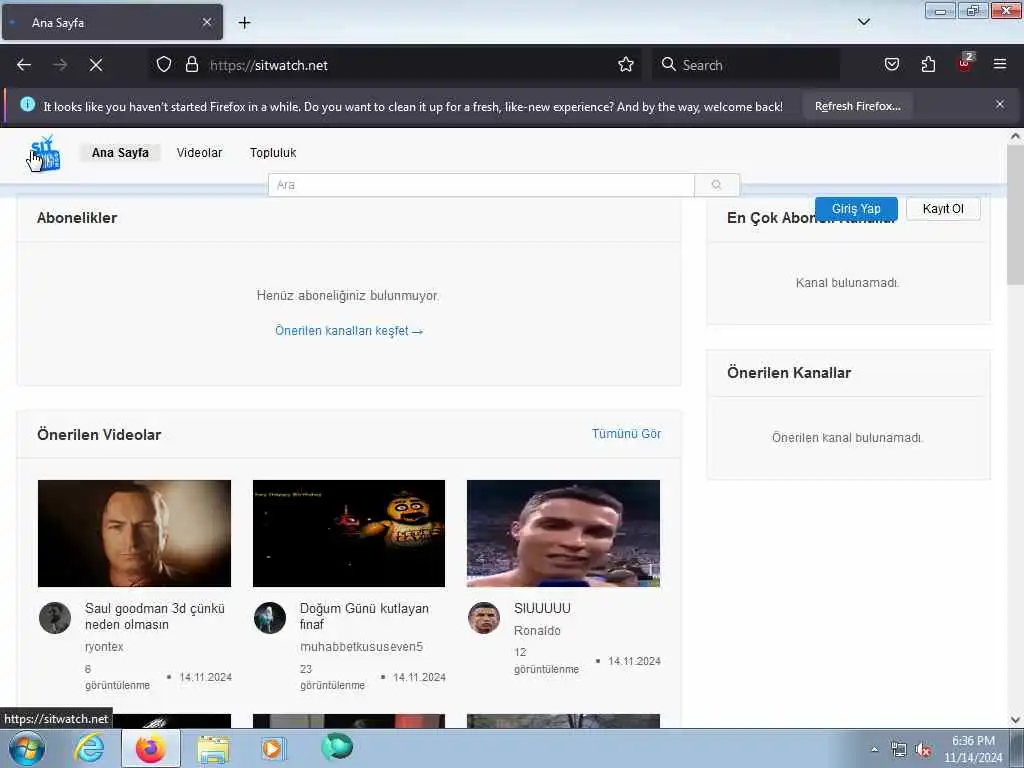Screen dimensions: 1024x768
Task: Open the tracking protection shield icon
Action: [164, 65]
